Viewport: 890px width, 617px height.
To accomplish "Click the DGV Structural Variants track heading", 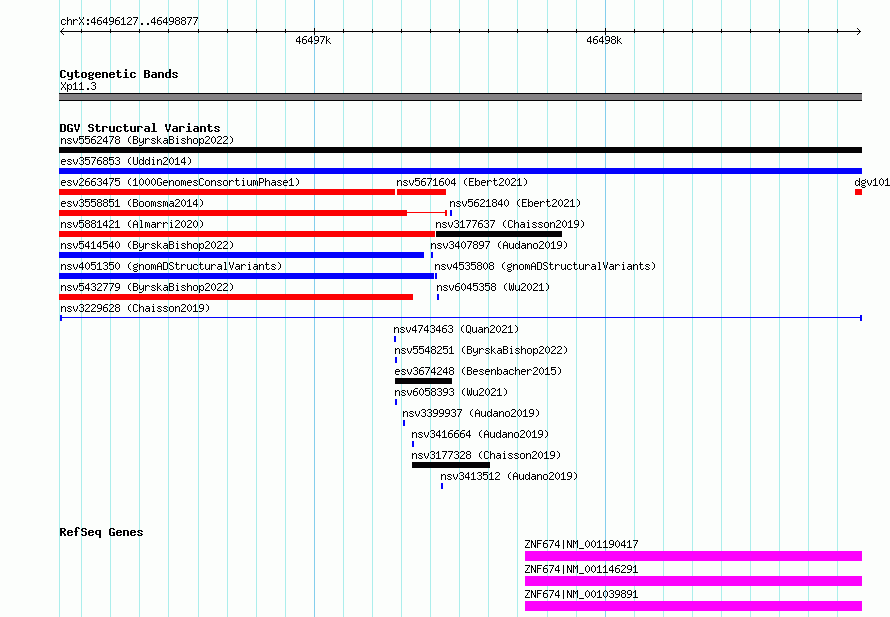I will point(140,128).
